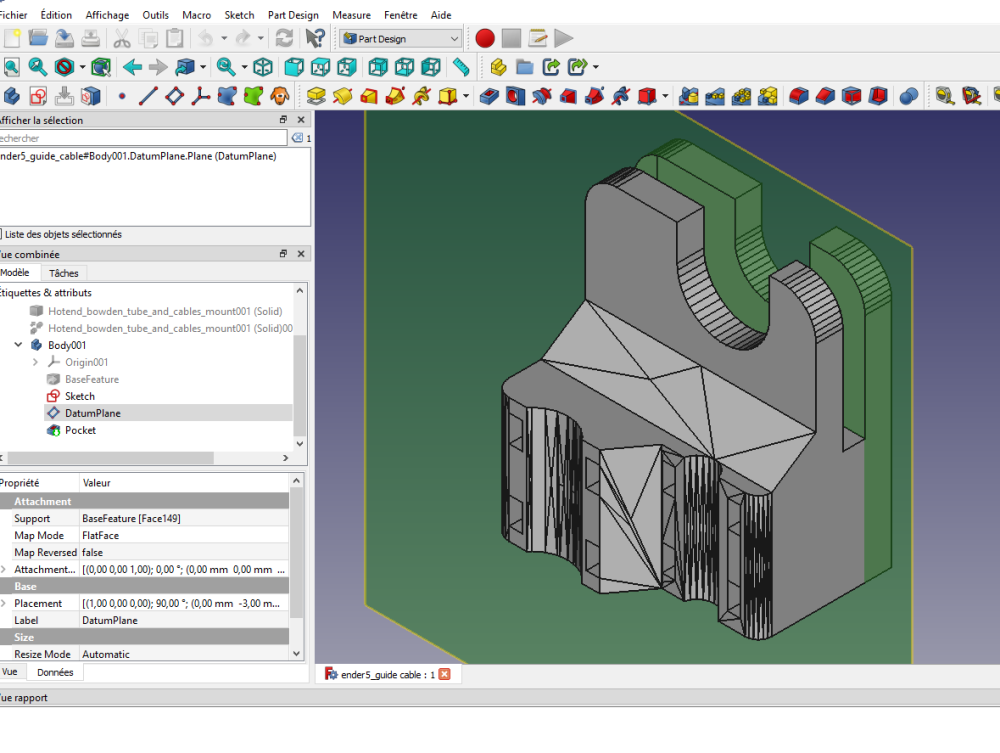The height and width of the screenshot is (753, 1000).
Task: Expand the Attachment property row arrow
Action: click(x=4, y=569)
